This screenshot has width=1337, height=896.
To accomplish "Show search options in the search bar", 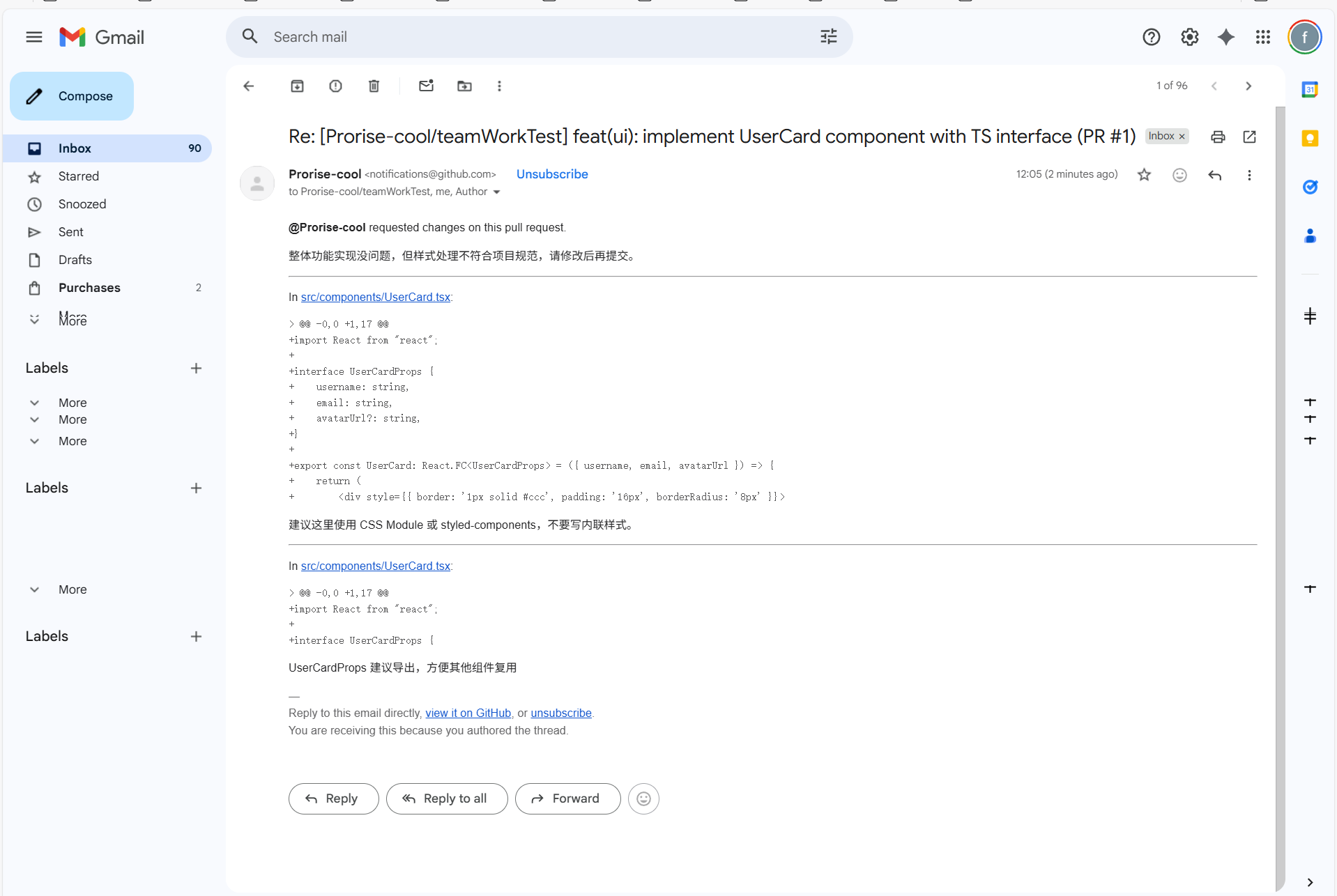I will click(x=828, y=37).
